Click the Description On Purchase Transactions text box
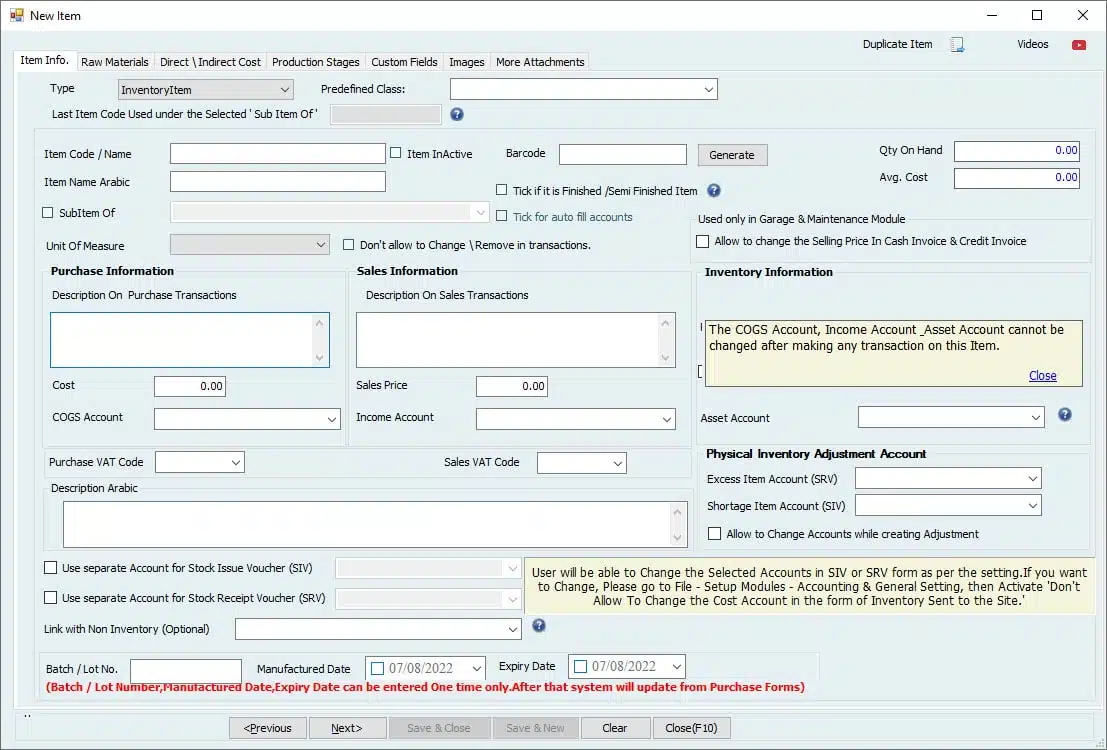This screenshot has height=750, width=1107. click(190, 340)
